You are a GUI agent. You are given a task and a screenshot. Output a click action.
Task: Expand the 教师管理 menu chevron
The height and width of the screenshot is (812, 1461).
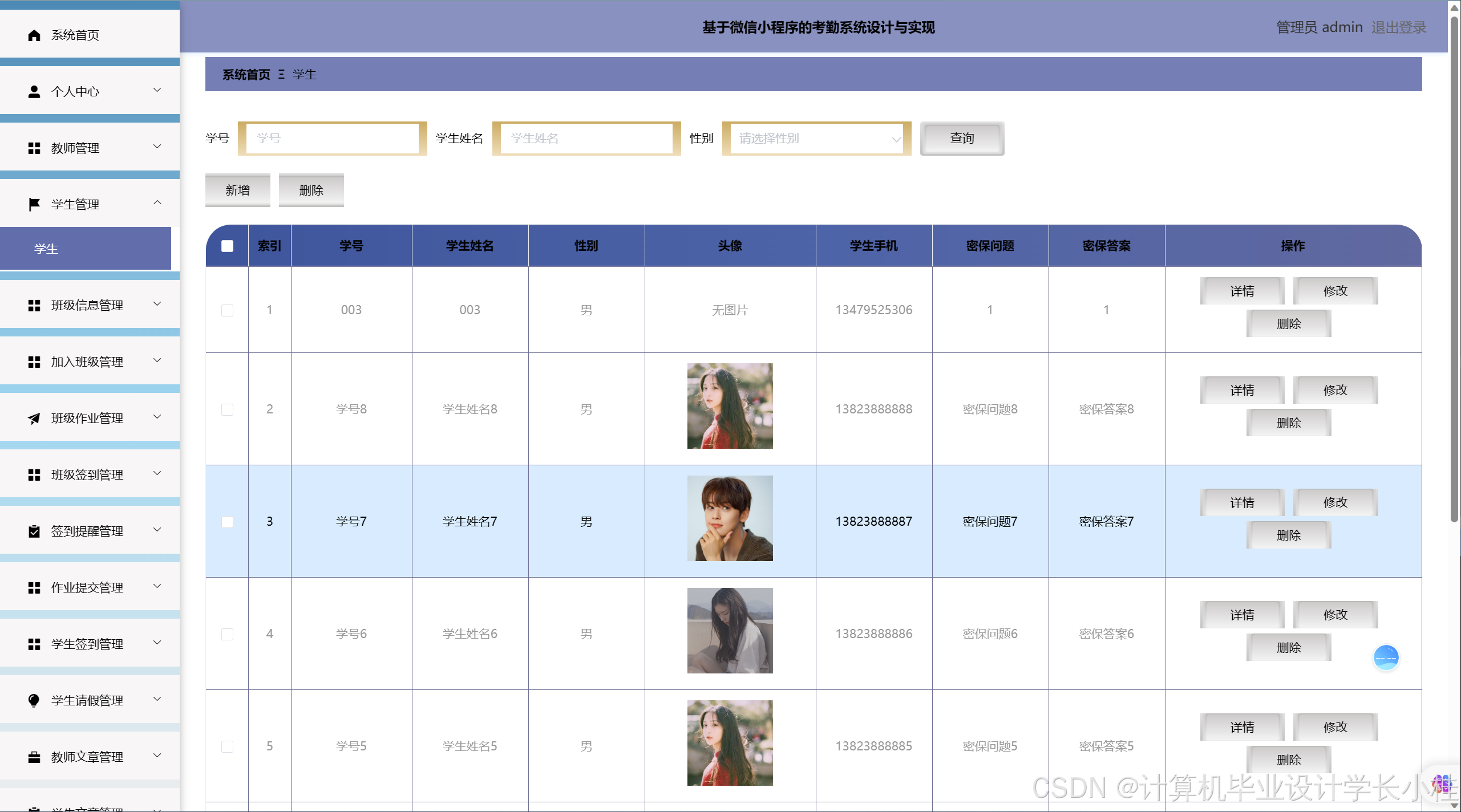[157, 147]
